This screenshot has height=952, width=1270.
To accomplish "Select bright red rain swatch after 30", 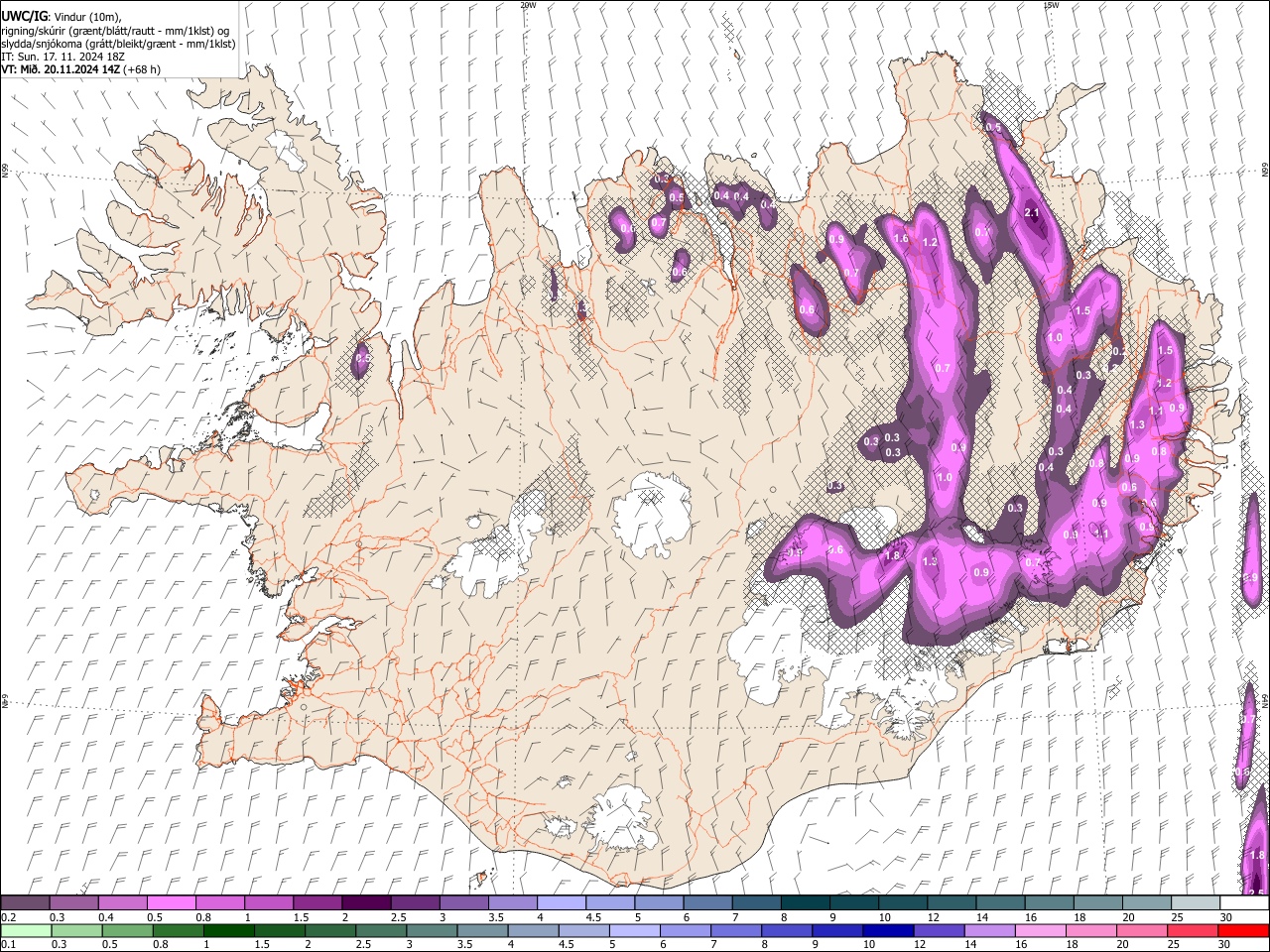I will click(x=1242, y=930).
